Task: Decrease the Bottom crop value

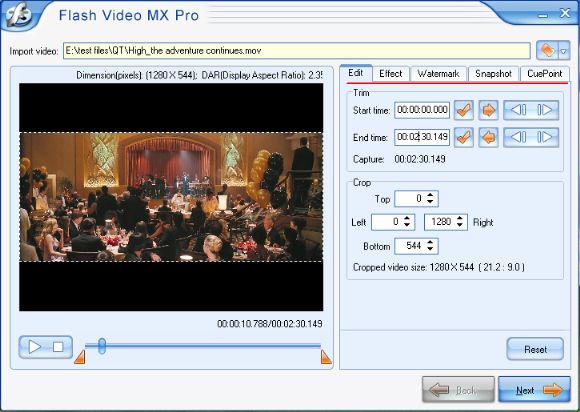Action: 430,249
